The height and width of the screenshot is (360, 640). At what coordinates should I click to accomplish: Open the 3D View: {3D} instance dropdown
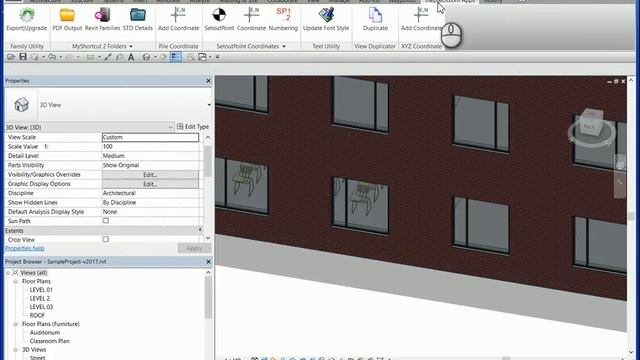[171, 127]
